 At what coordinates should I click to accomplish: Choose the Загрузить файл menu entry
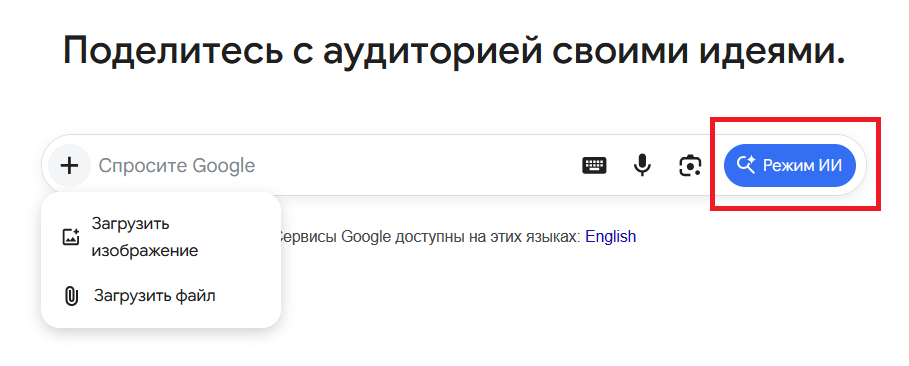pyautogui.click(x=161, y=296)
